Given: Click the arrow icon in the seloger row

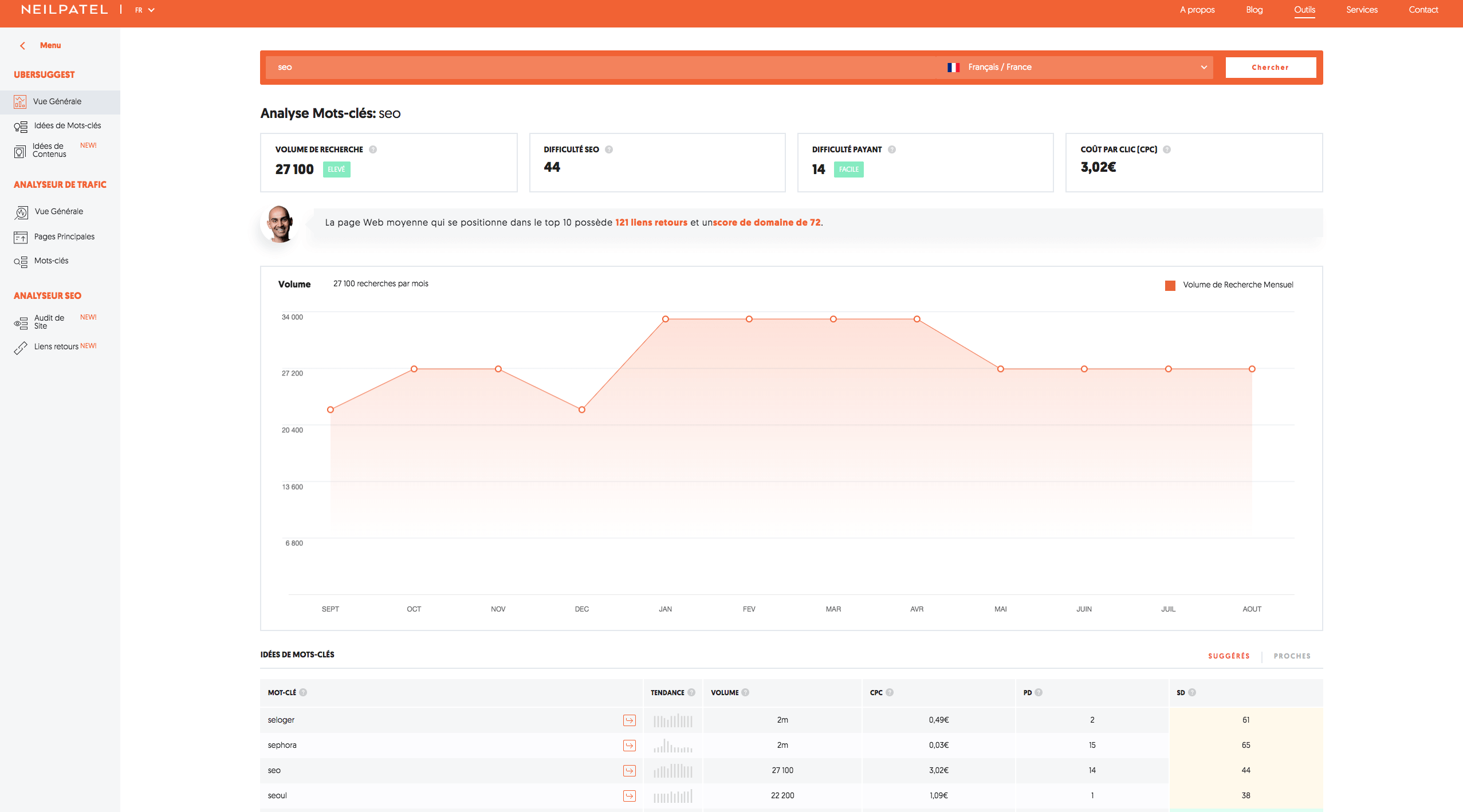Looking at the screenshot, I should click(630, 720).
